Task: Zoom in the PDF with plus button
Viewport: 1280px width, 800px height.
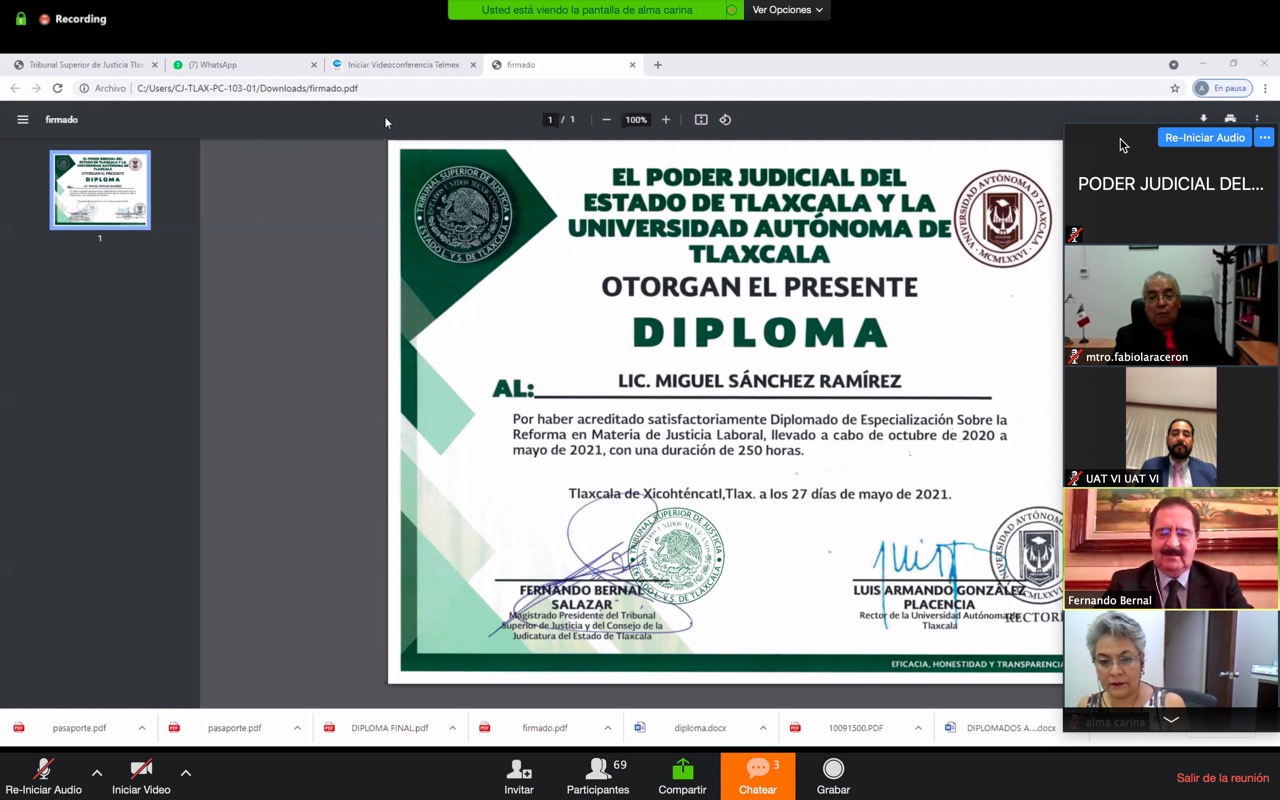Action: 666,120
